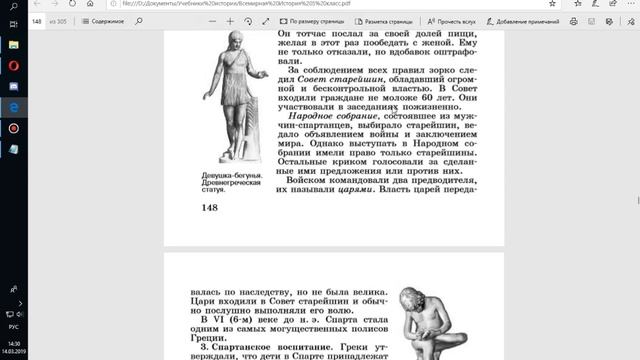640x360 pixels.
Task: Click the browser forward arrow
Action: (x=55, y=4)
